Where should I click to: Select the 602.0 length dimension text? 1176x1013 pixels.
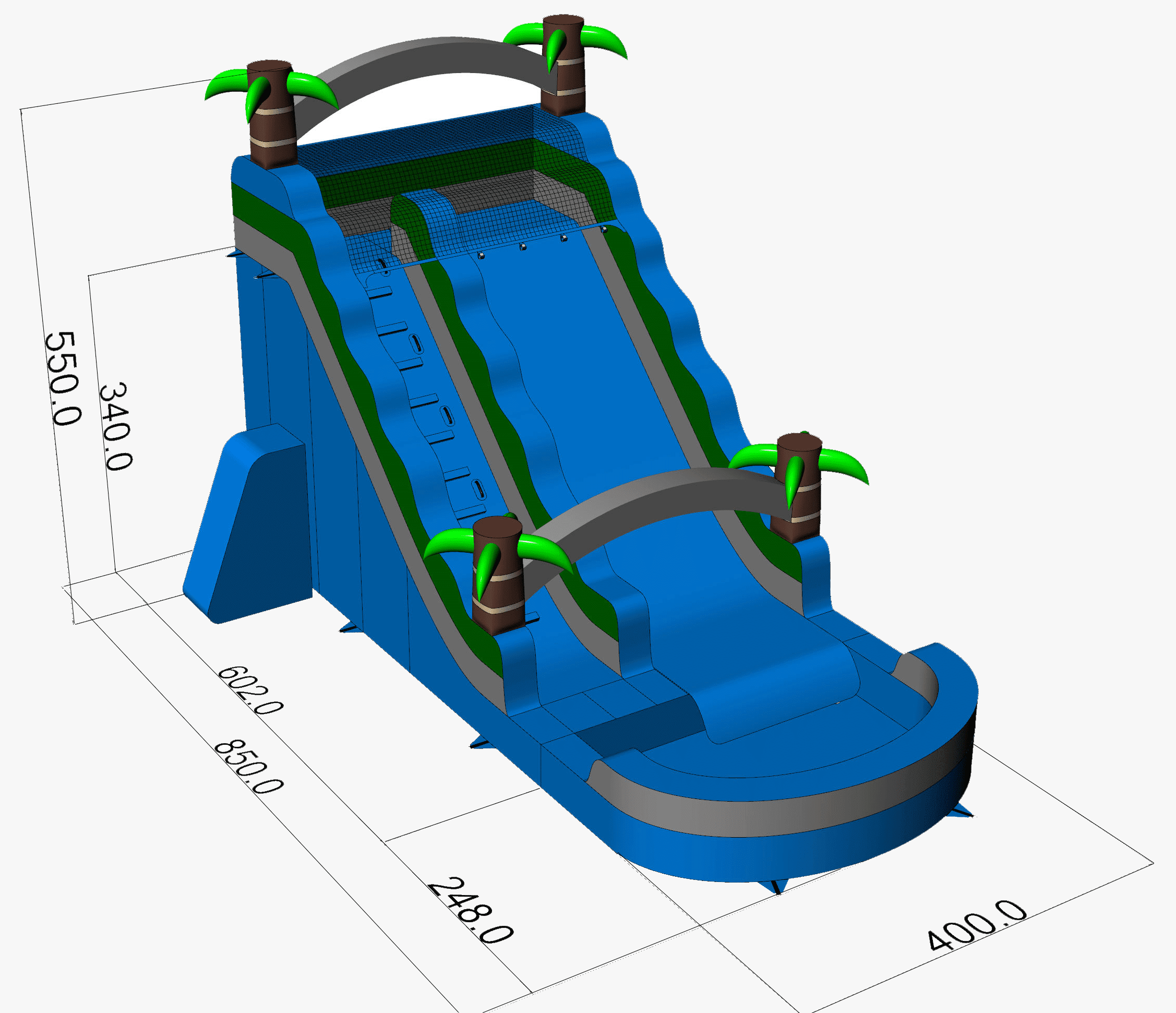click(x=250, y=690)
